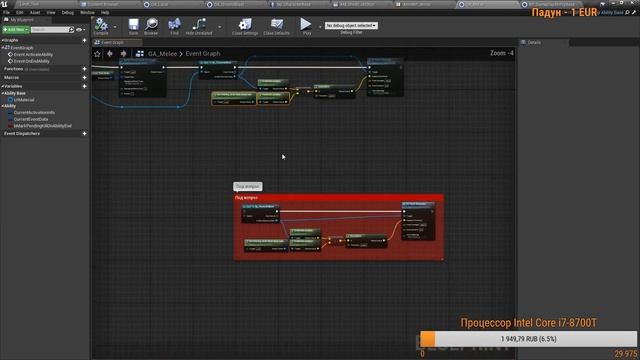
Task: Collapse the Variables section
Action: tap(2, 86)
